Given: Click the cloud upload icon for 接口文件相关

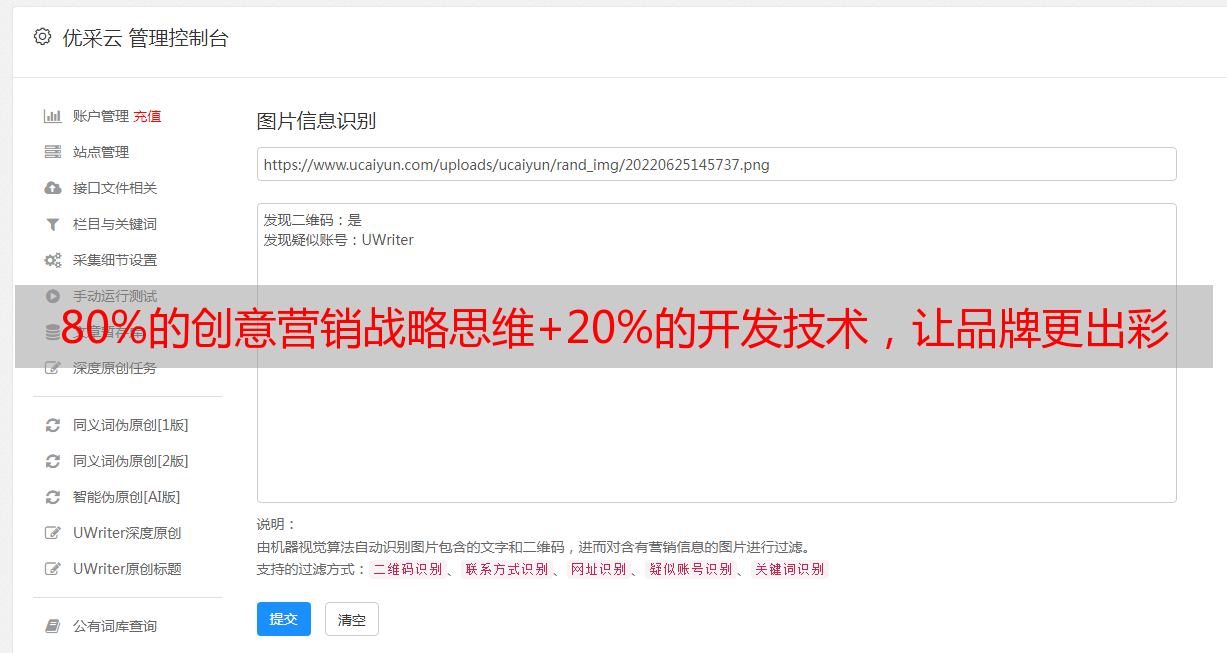Looking at the screenshot, I should 53,188.
